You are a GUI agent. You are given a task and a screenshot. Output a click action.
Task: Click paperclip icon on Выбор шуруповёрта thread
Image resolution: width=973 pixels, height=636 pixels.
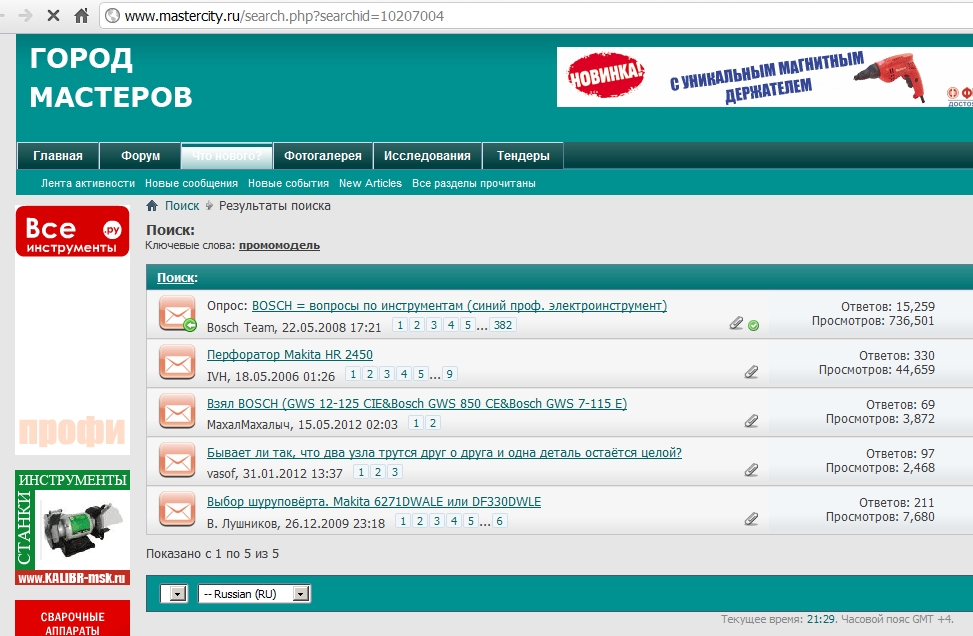coord(751,519)
